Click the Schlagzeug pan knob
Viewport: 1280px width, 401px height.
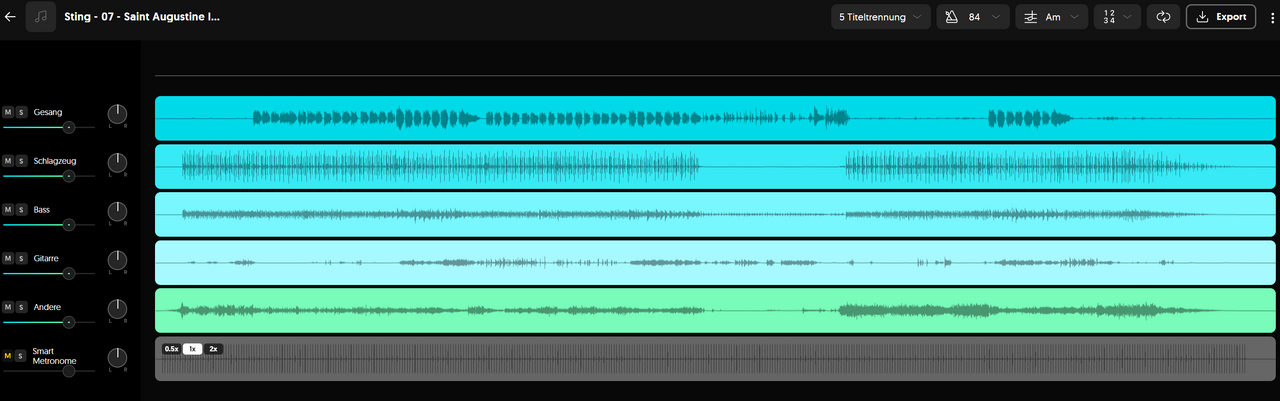point(117,161)
